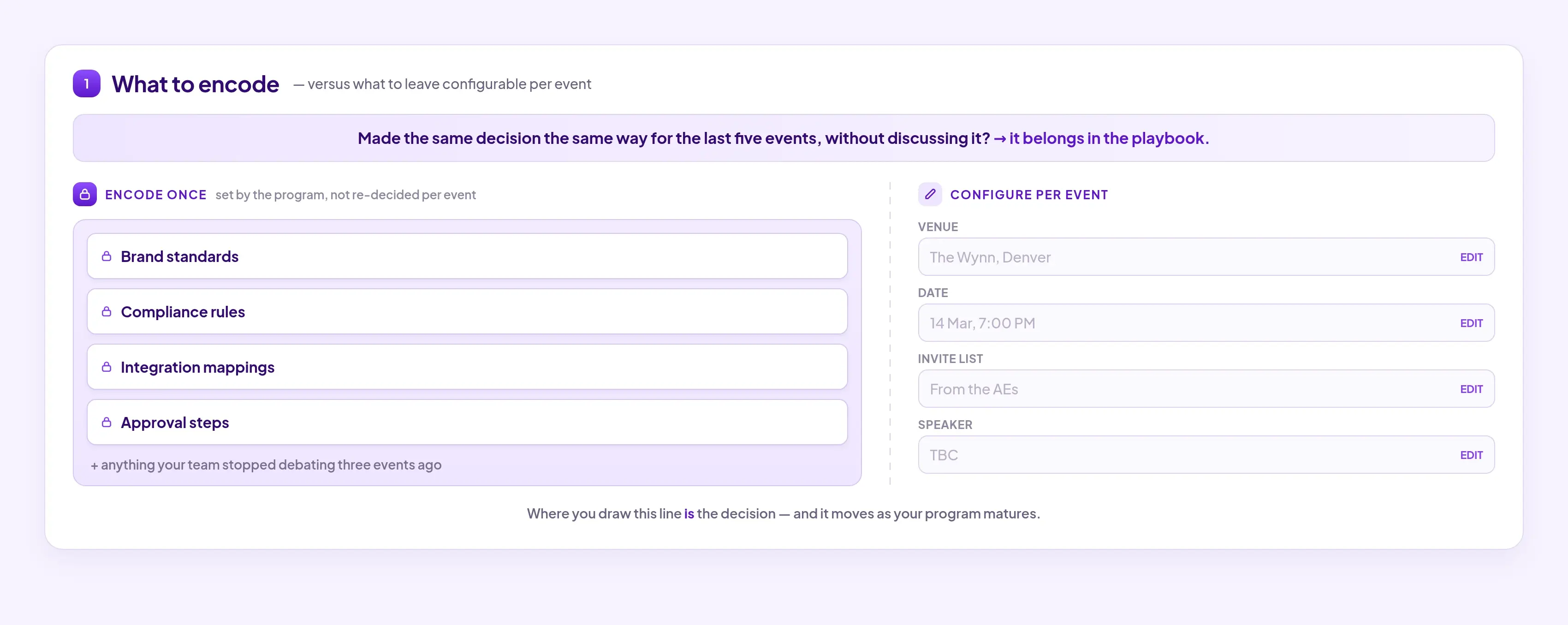Click the lock icon beside Brand standards
This screenshot has height=625, width=1568.
[107, 256]
